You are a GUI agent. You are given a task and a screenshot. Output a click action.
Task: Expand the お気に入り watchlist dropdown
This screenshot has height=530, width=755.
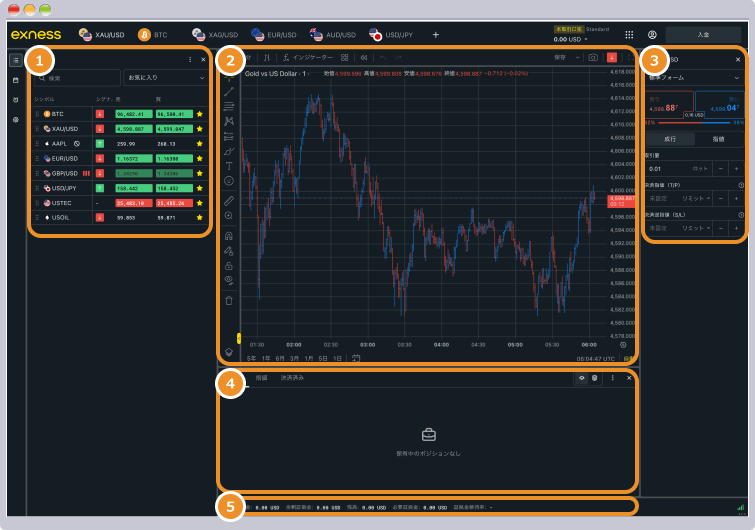pyautogui.click(x=164, y=77)
